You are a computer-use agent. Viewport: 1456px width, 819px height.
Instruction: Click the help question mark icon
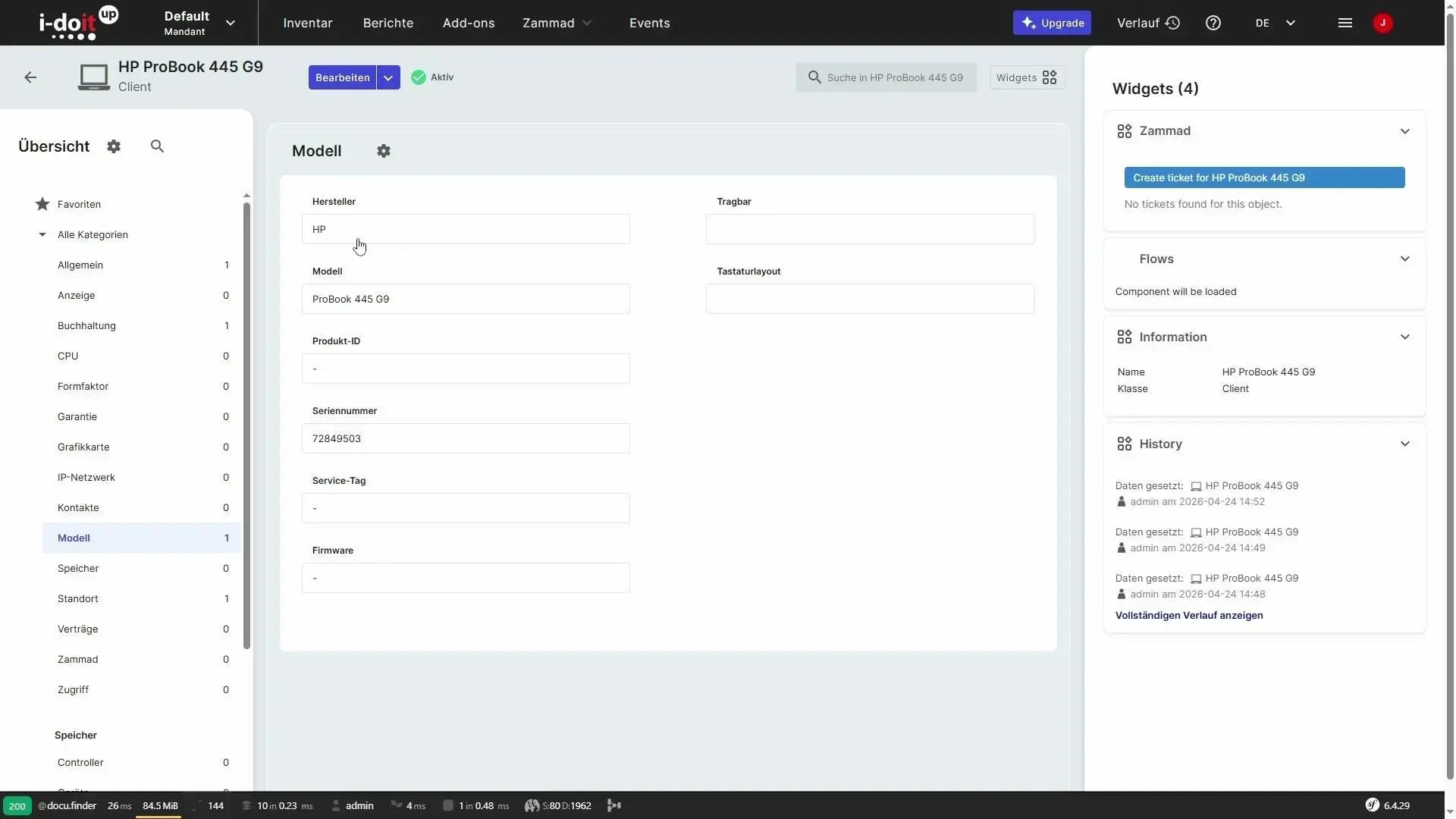point(1213,23)
